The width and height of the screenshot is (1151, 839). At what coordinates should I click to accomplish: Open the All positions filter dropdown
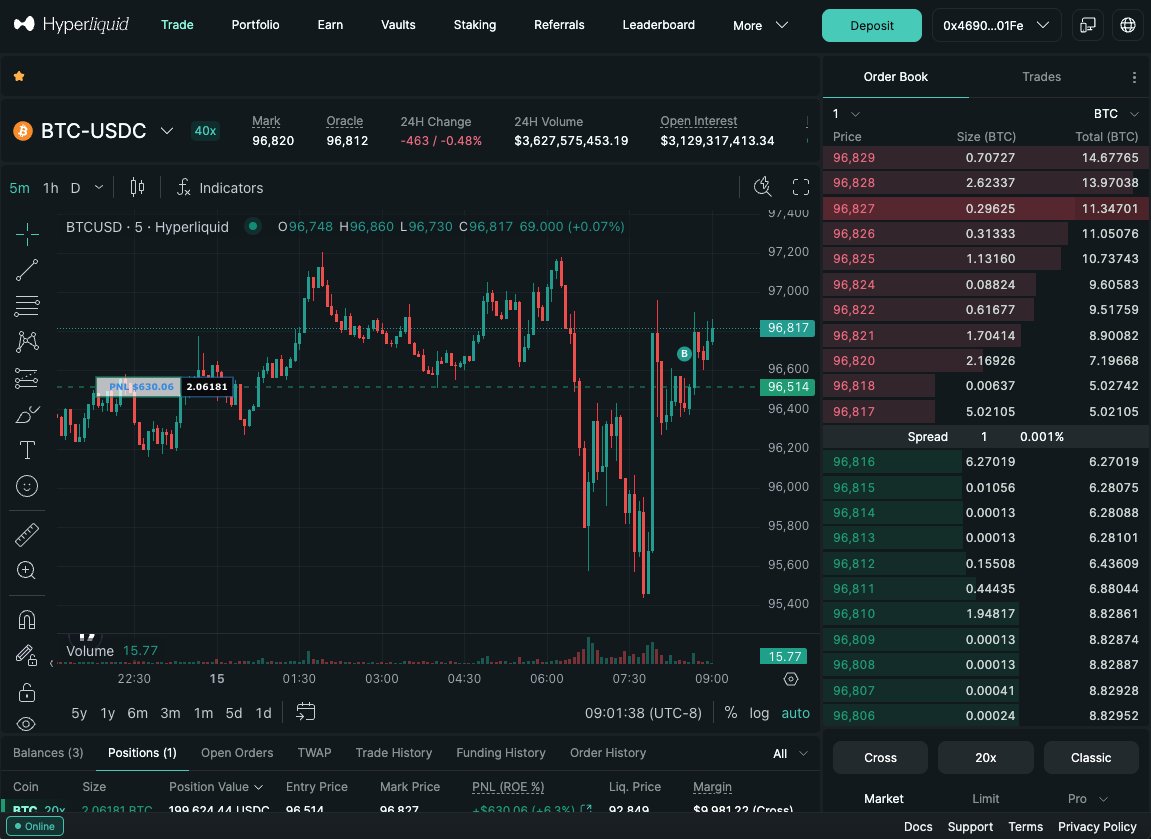[x=790, y=754]
